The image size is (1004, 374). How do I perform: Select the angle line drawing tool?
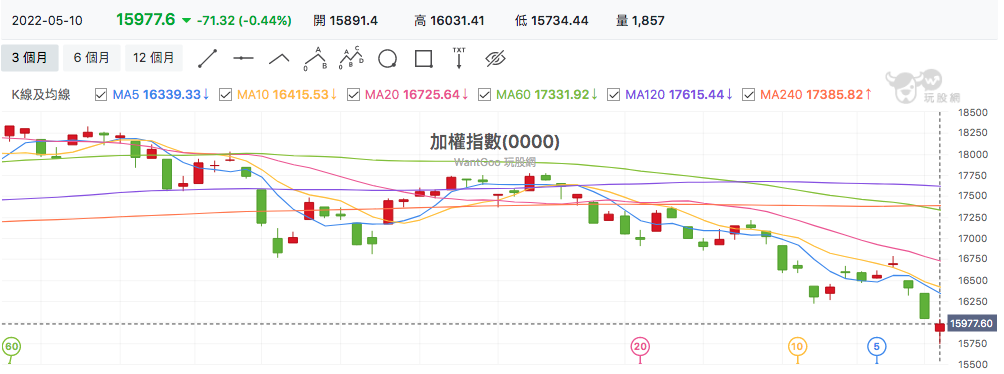279,58
